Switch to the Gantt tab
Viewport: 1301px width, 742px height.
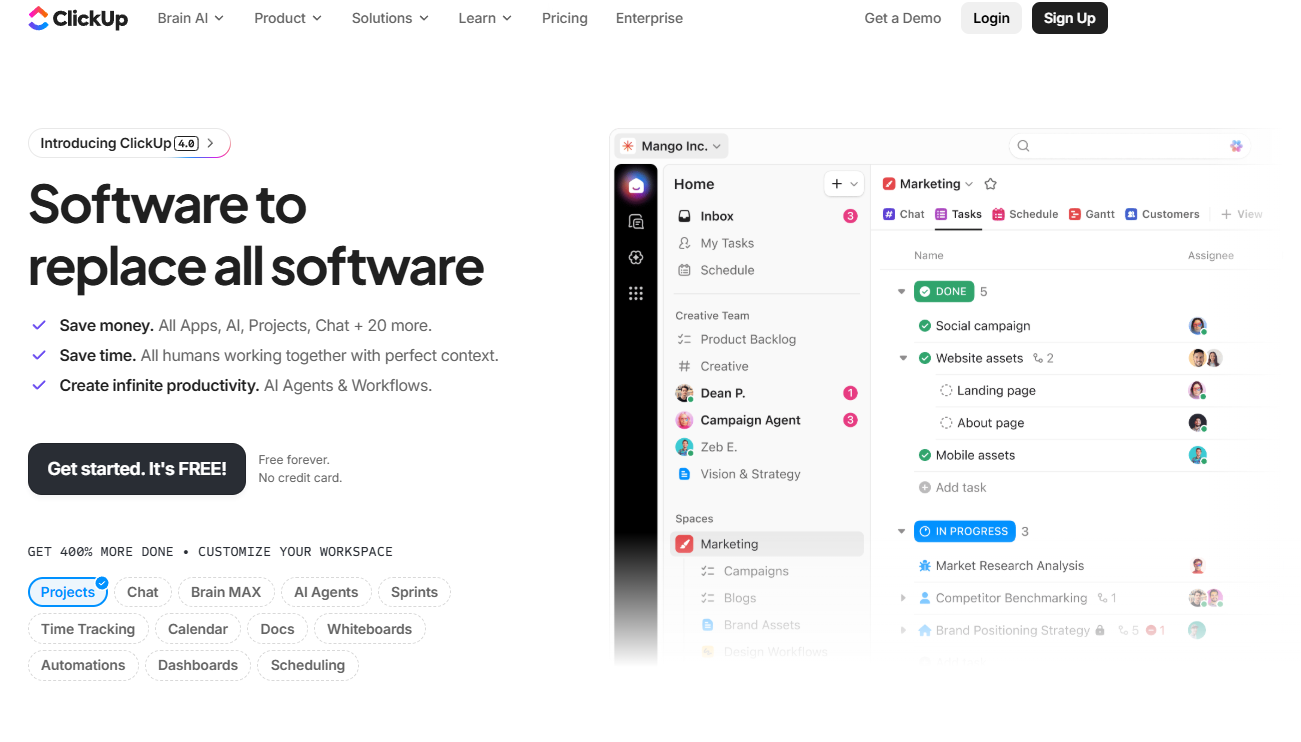(1092, 214)
